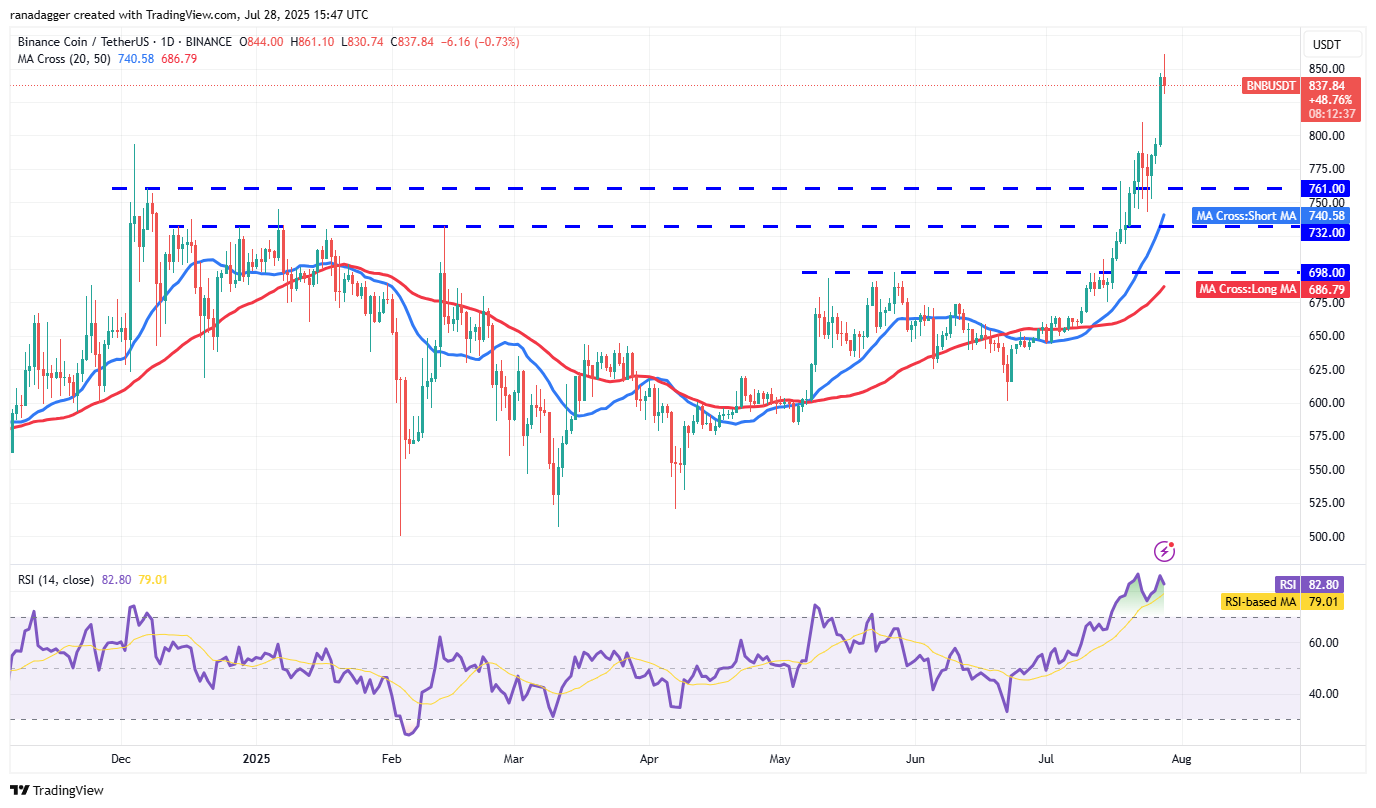Click the 60.00 mark on RSI scale
This screenshot has width=1376, height=808.
click(1327, 643)
